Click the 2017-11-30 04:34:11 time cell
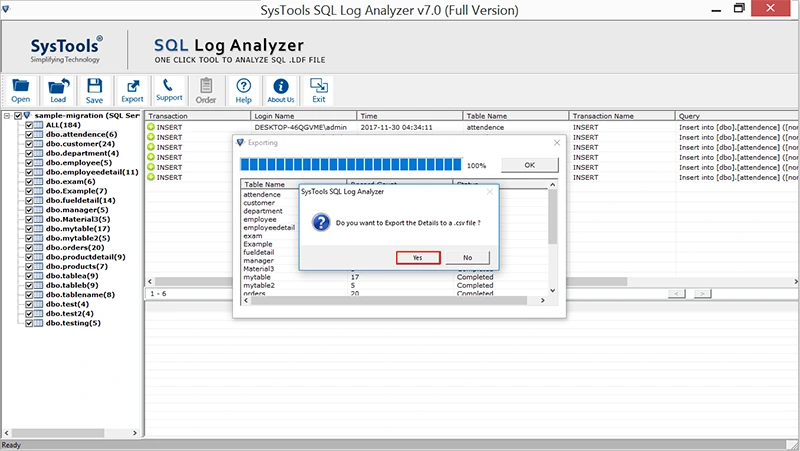Image resolution: width=800 pixels, height=451 pixels. tap(396, 127)
